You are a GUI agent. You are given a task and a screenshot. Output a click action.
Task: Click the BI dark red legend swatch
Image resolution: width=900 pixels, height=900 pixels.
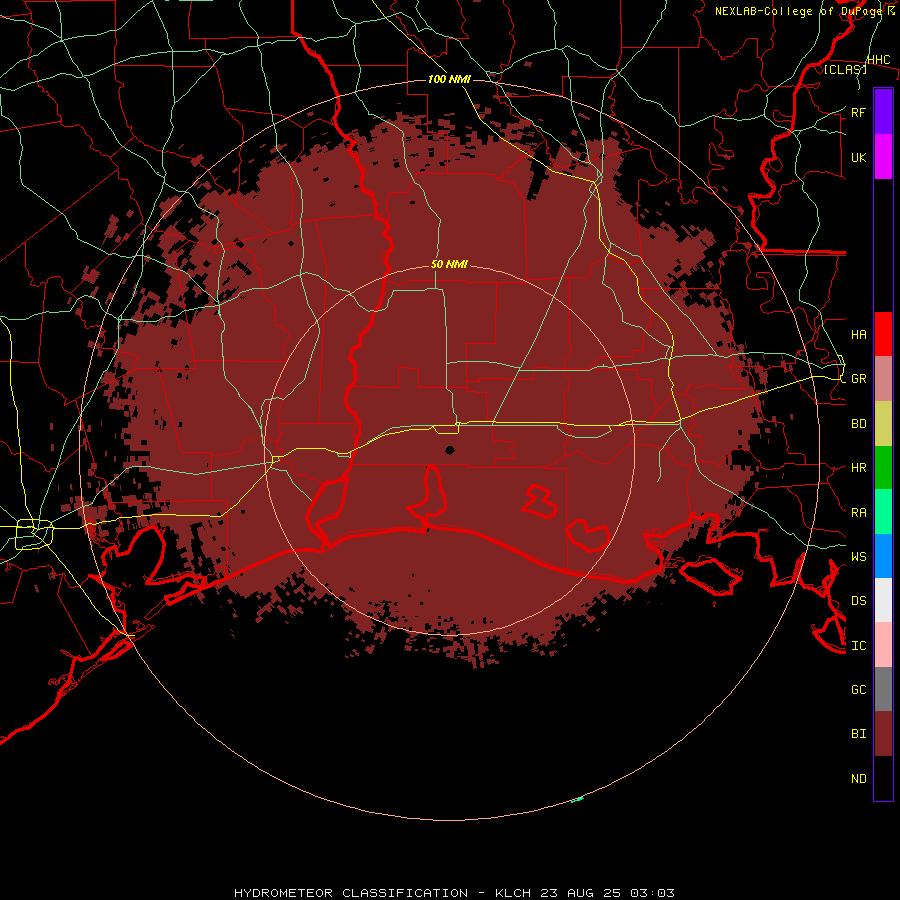[x=883, y=734]
